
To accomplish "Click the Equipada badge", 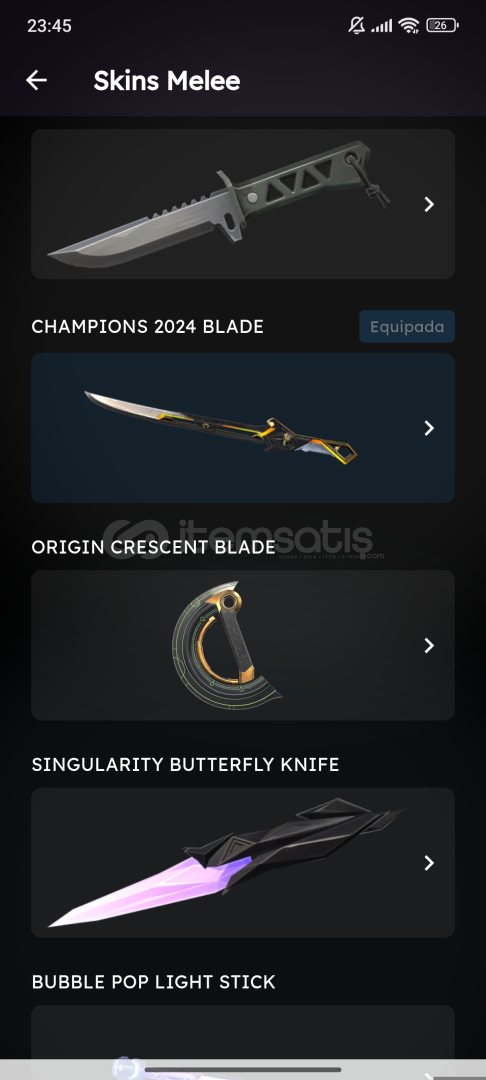I will pos(407,326).
